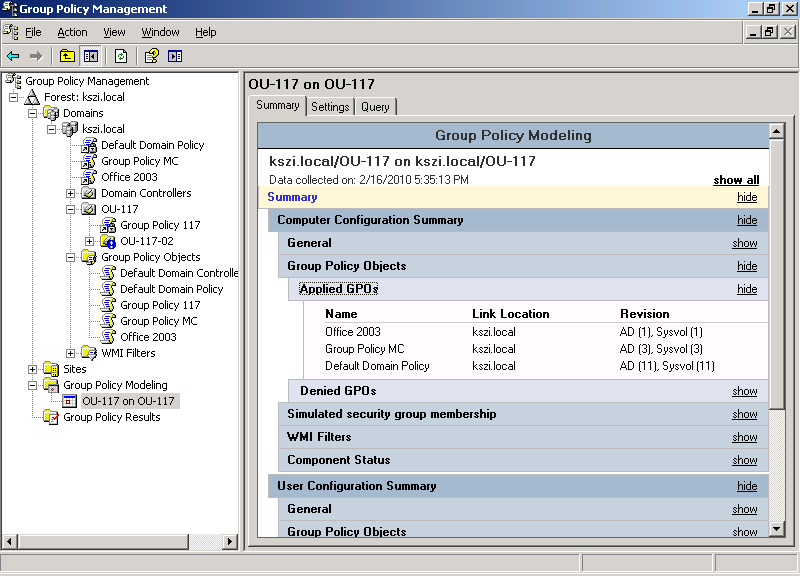This screenshot has width=800, height=576.
Task: Collapse the OU-117 tree node
Action: 70,209
